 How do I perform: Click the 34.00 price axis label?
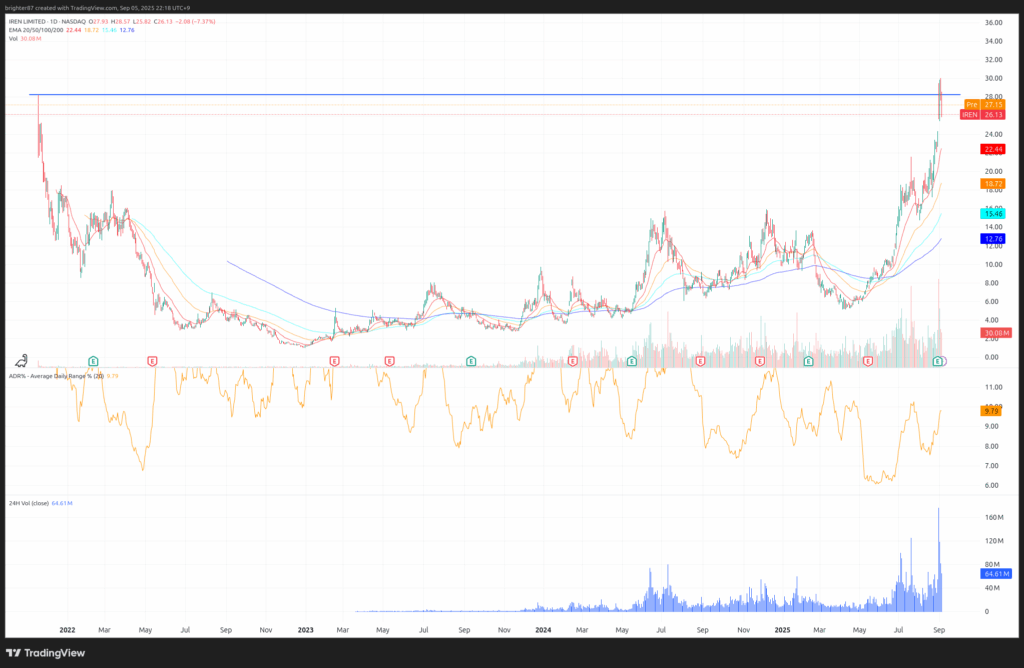click(993, 41)
